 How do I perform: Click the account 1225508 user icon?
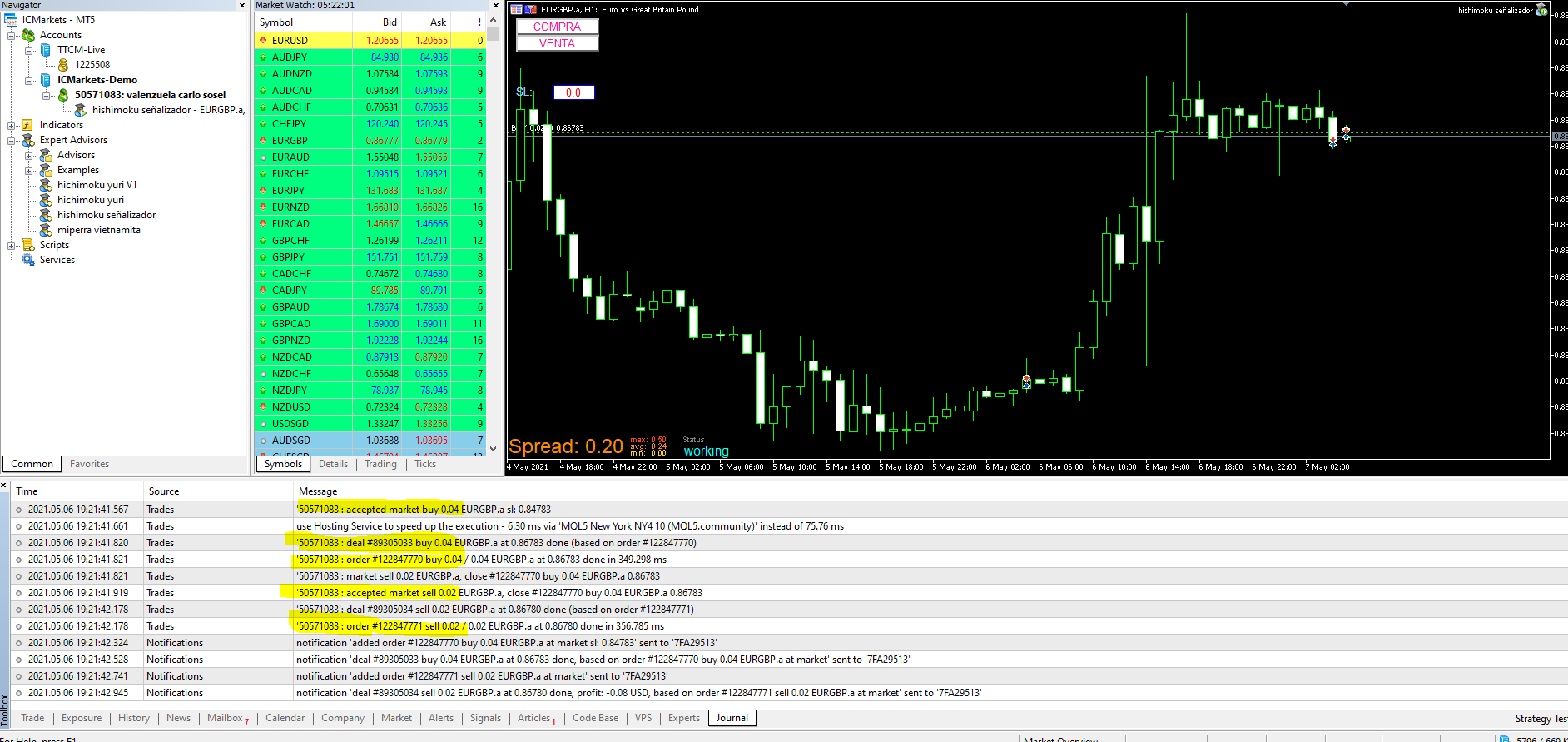(x=63, y=65)
